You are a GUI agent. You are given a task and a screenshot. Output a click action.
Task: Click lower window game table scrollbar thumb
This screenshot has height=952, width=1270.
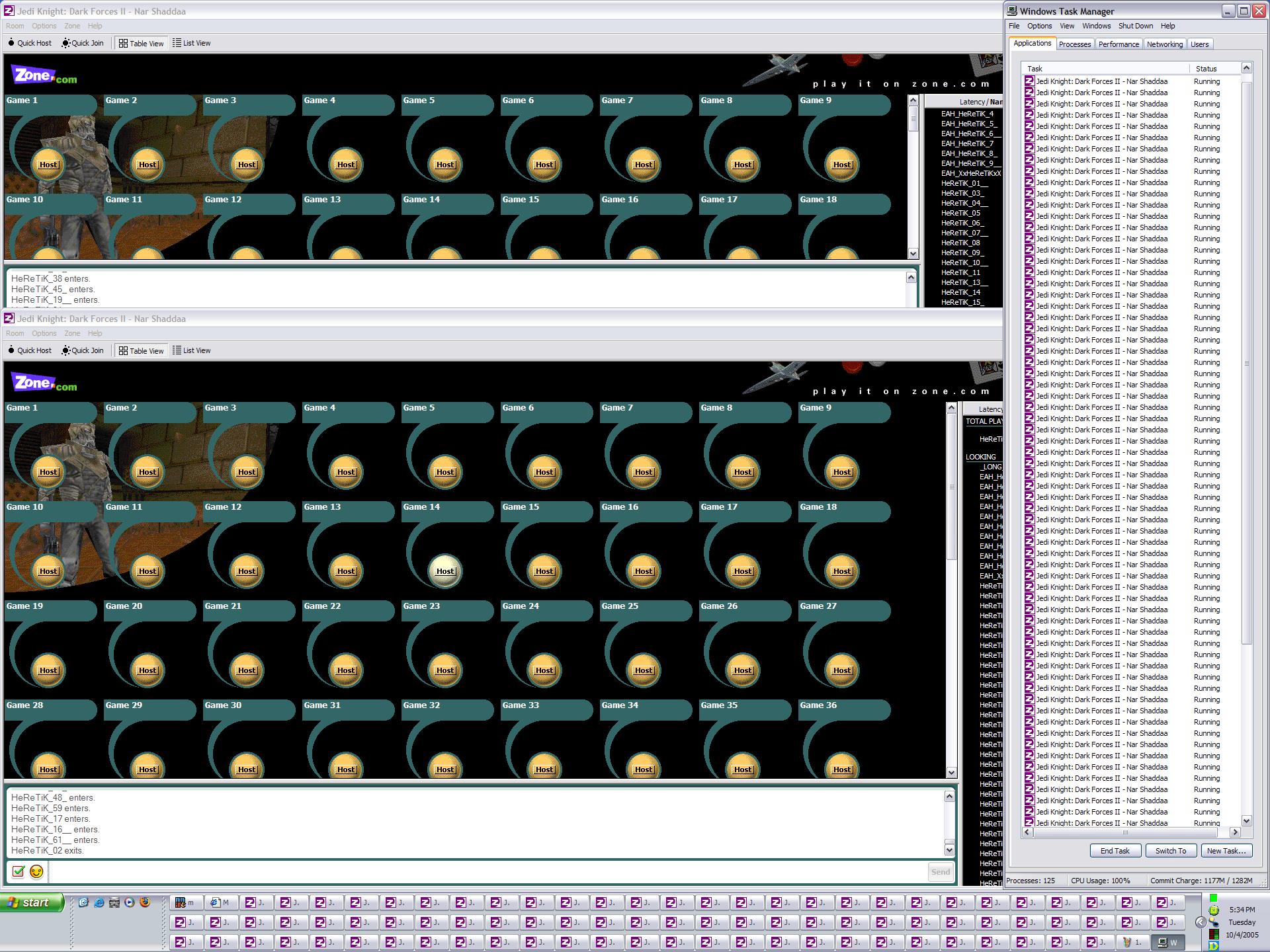952,487
